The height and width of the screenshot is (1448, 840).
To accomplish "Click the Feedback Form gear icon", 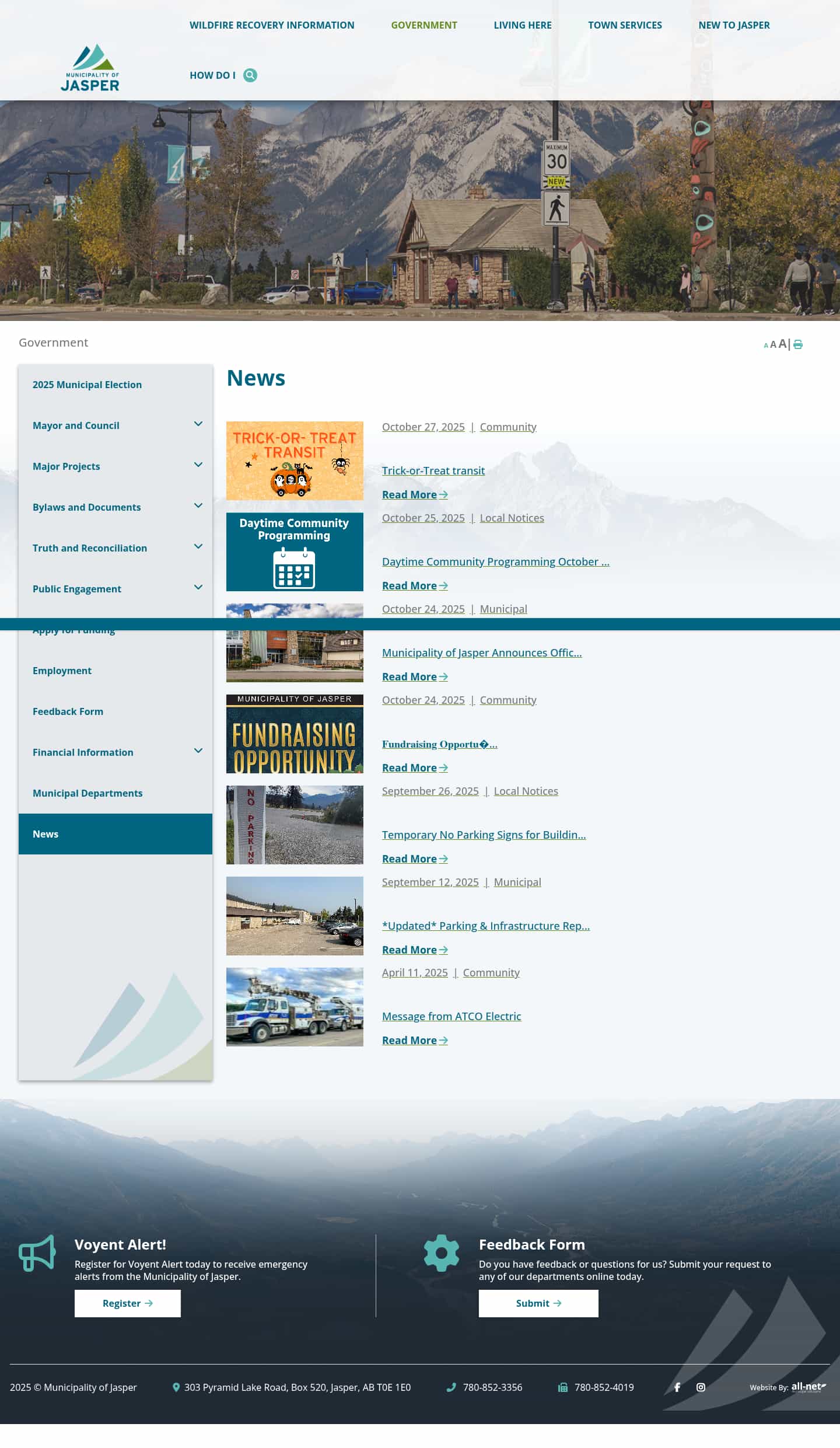I will tap(442, 1253).
